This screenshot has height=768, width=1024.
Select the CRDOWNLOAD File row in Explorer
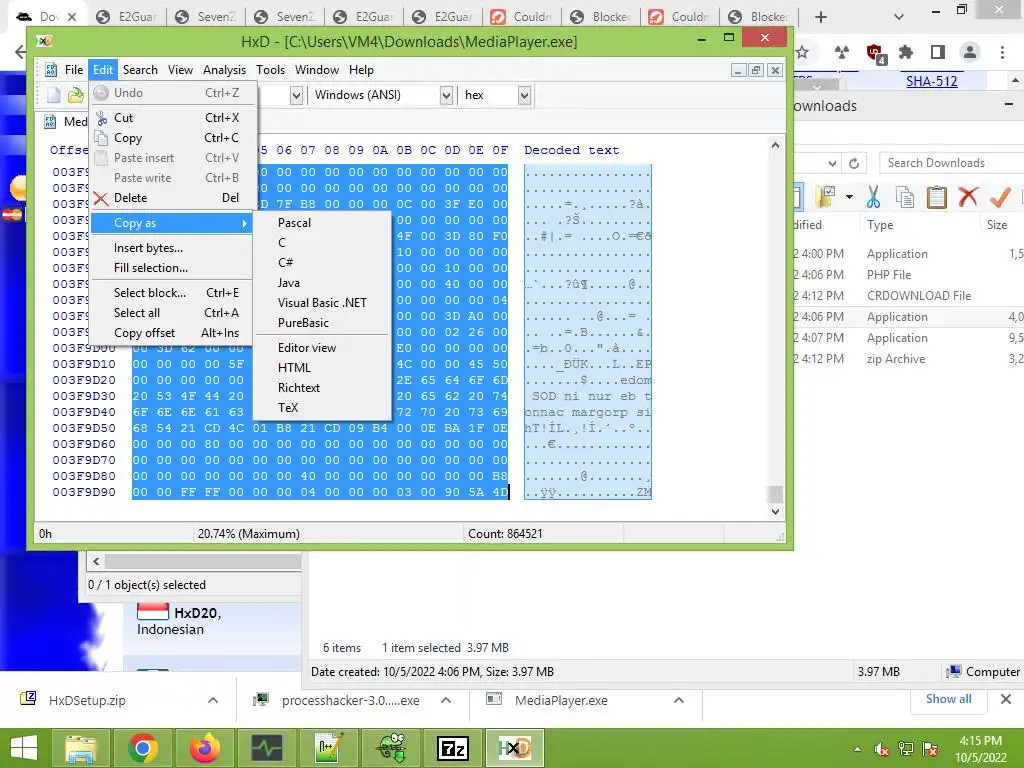(908, 296)
